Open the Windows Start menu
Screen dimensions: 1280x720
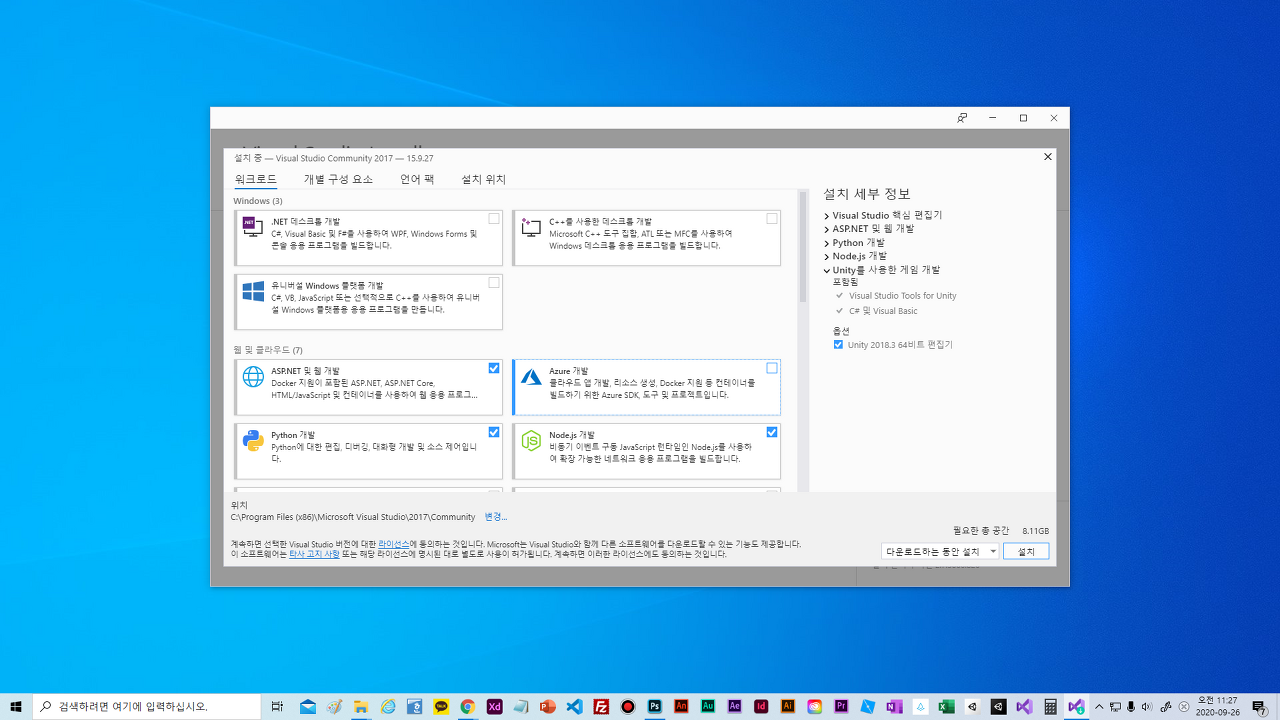coord(16,706)
